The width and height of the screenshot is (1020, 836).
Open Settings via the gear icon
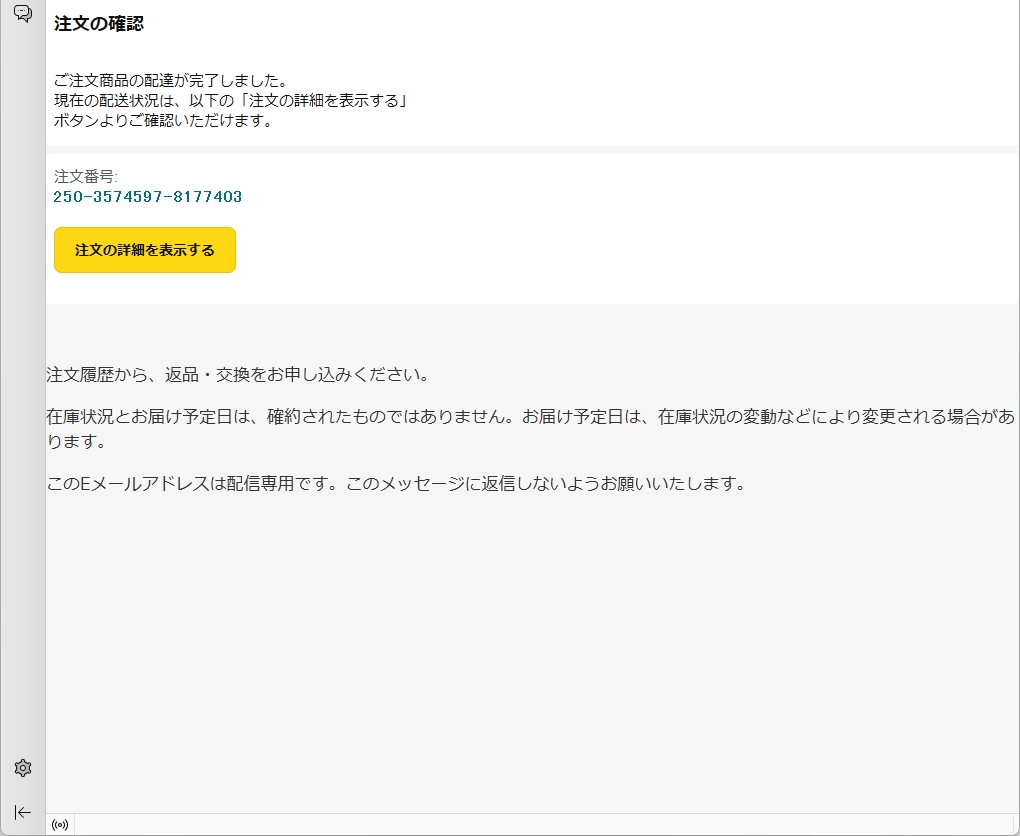click(23, 768)
